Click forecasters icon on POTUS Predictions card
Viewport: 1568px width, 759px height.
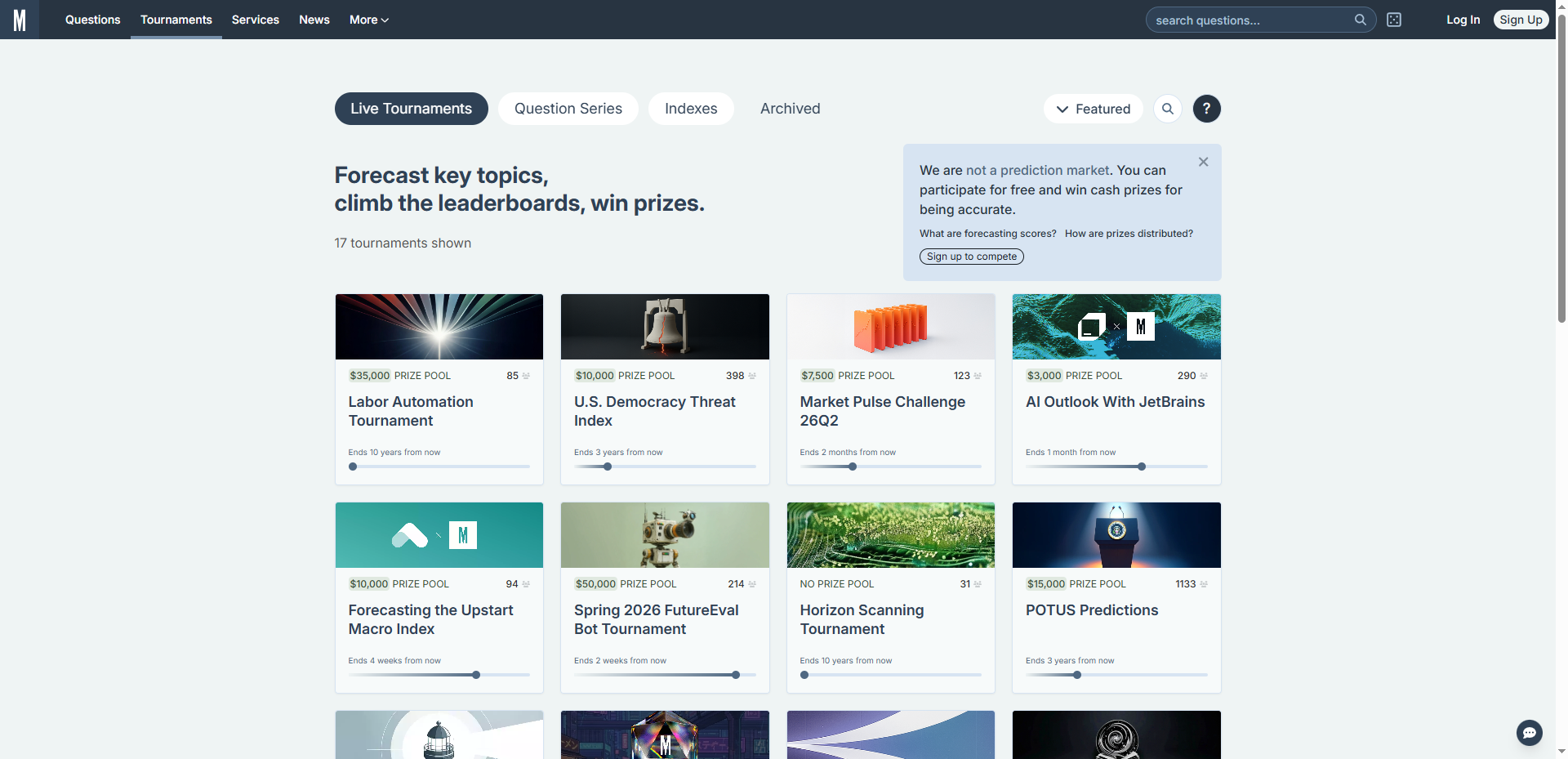point(1204,584)
